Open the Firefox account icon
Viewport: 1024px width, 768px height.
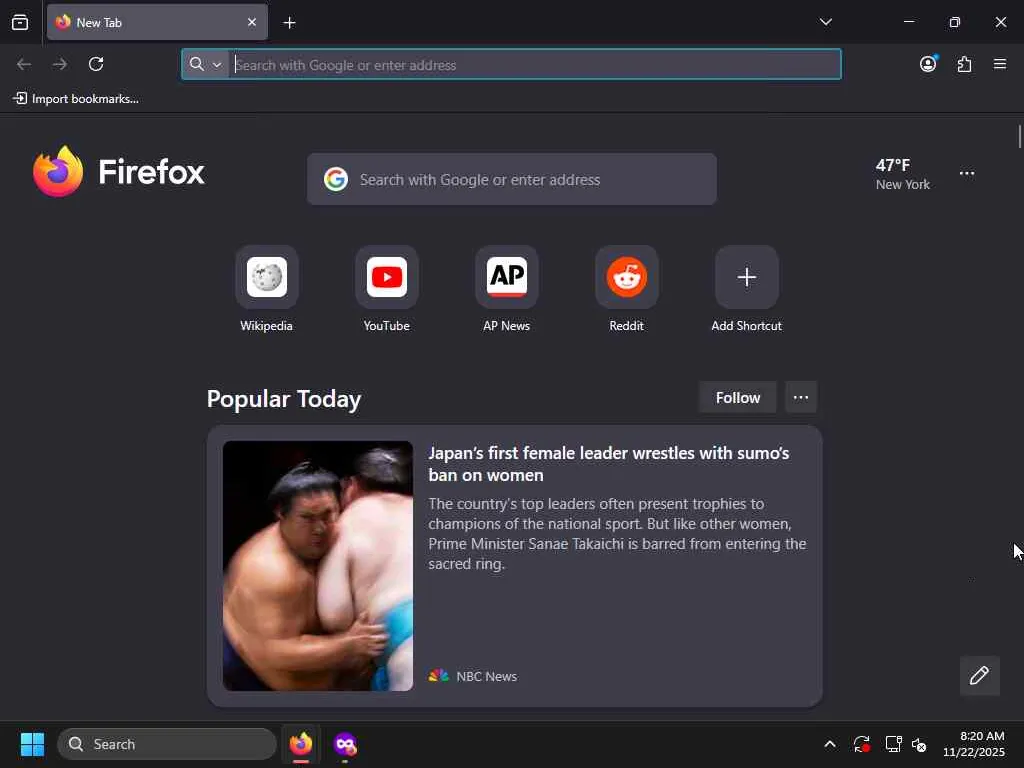pos(928,64)
